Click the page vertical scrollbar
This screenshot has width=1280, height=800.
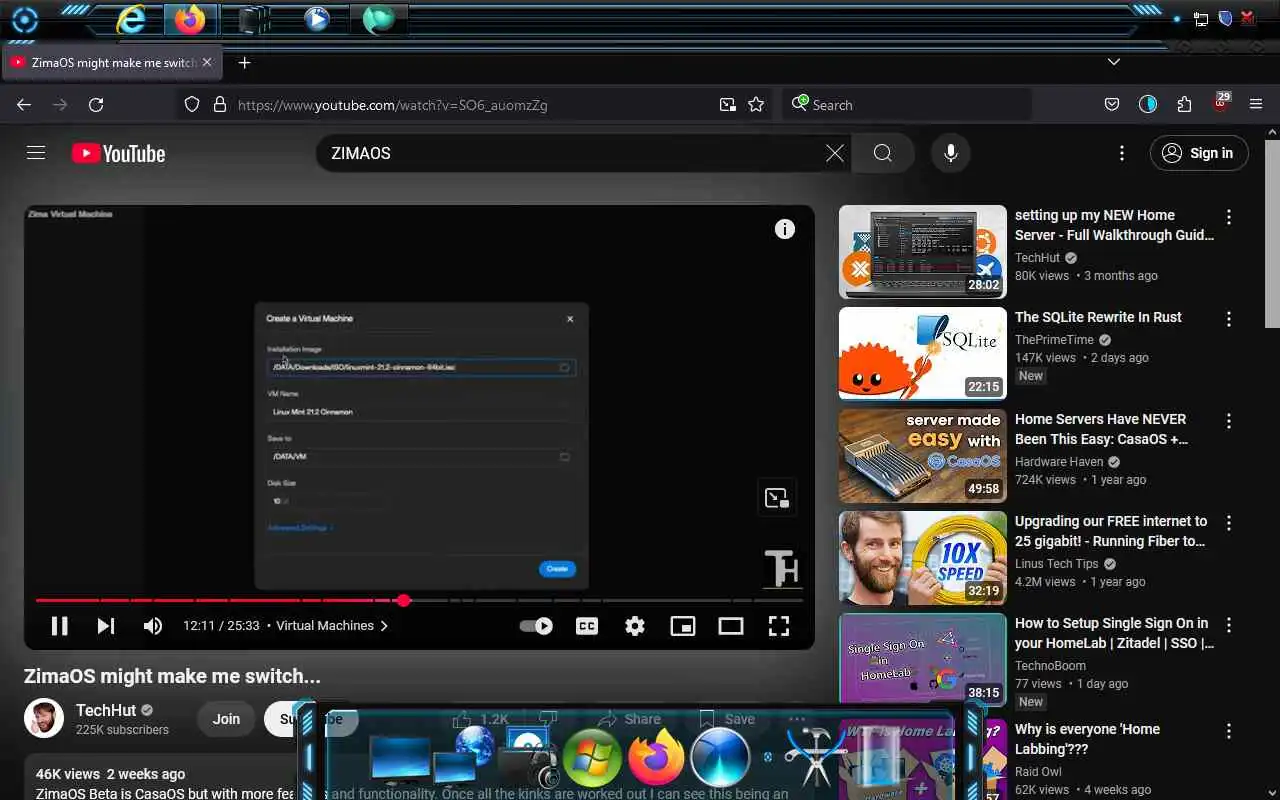pos(1272,232)
